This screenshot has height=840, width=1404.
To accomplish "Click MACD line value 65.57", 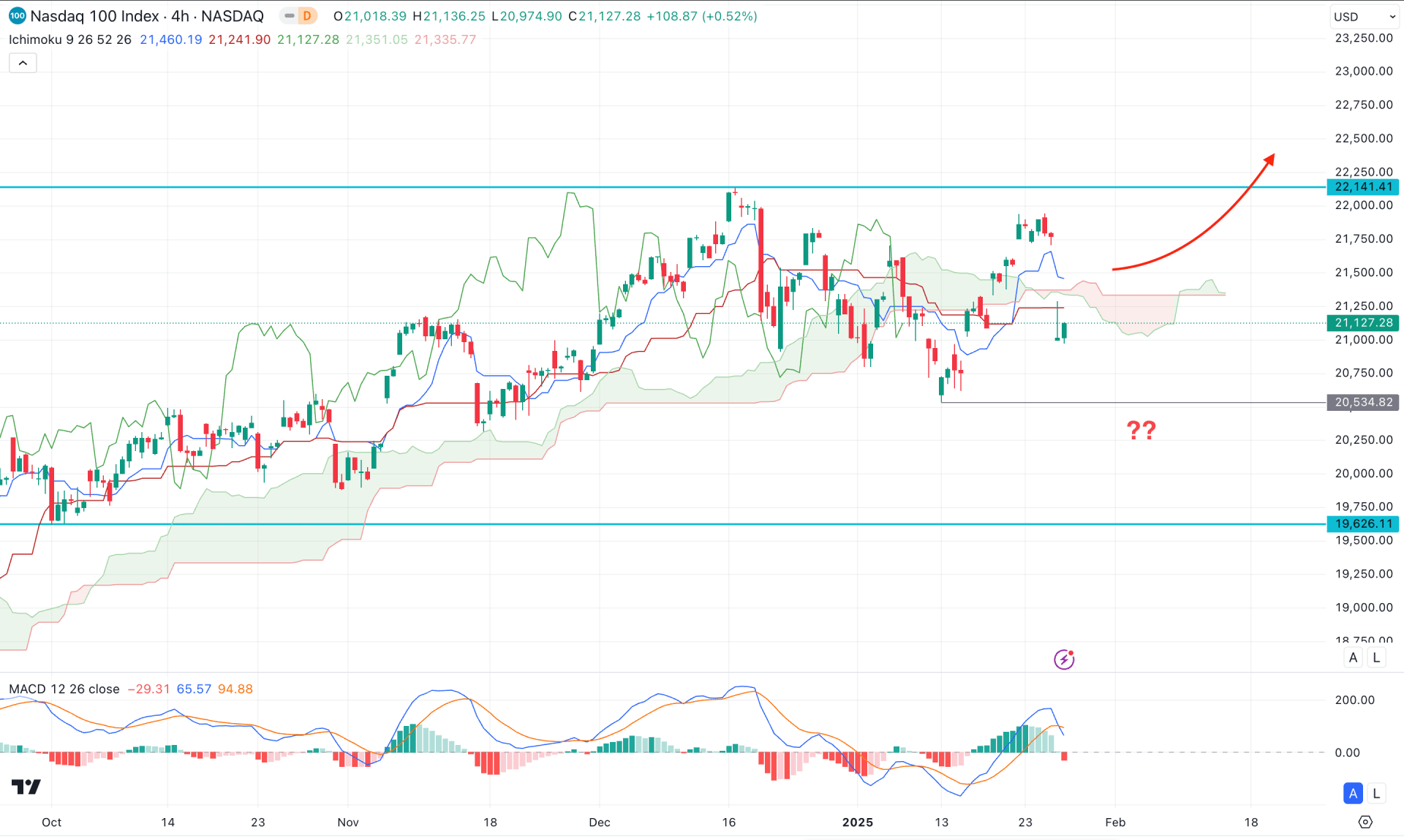I will [194, 689].
